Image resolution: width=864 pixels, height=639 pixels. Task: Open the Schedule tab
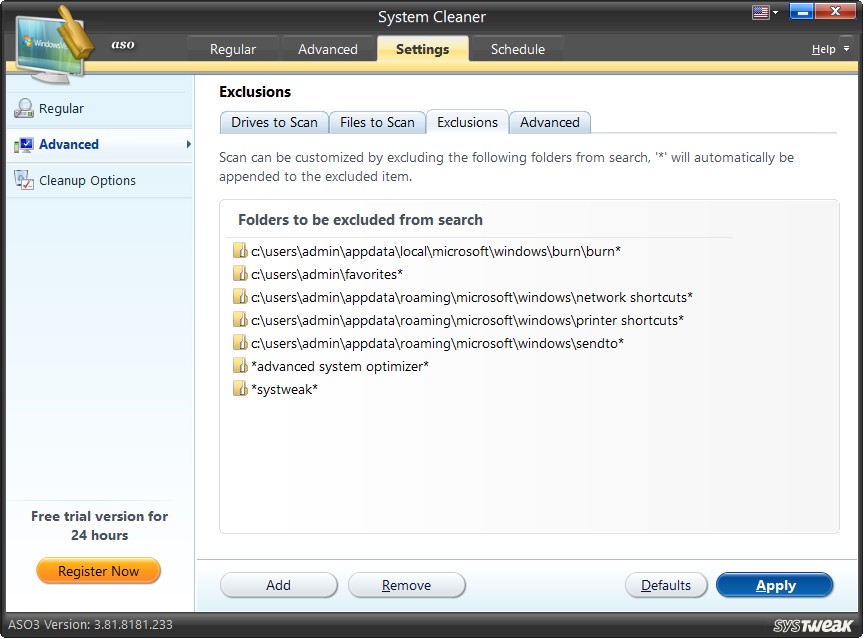click(x=517, y=47)
